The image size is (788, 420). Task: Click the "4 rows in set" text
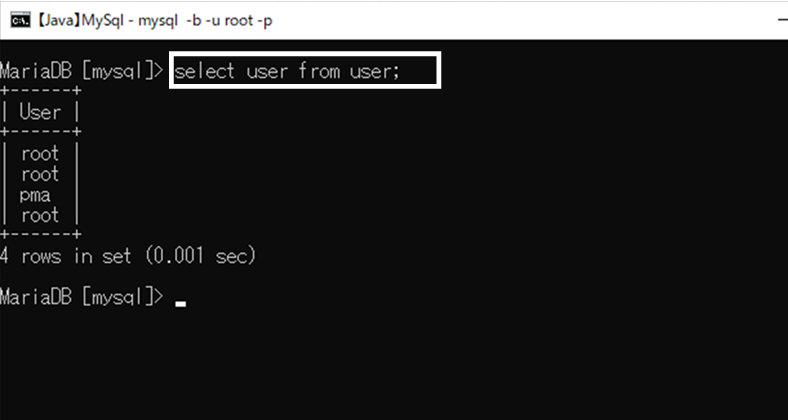(x=66, y=256)
